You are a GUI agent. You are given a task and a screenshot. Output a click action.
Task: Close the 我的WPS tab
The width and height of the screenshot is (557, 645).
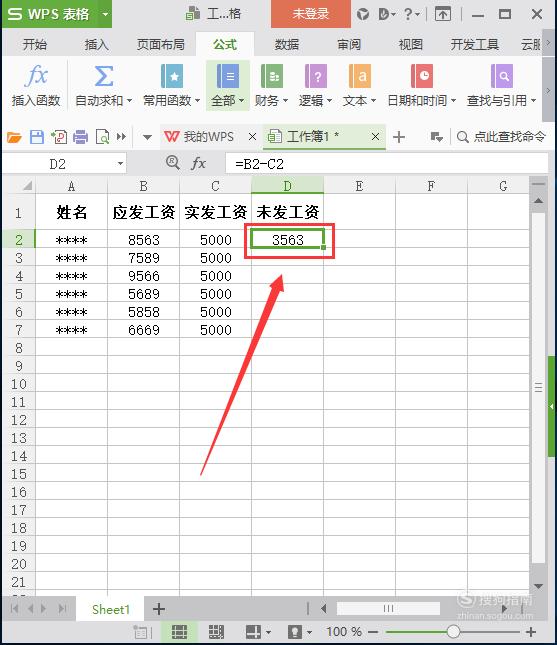[253, 137]
